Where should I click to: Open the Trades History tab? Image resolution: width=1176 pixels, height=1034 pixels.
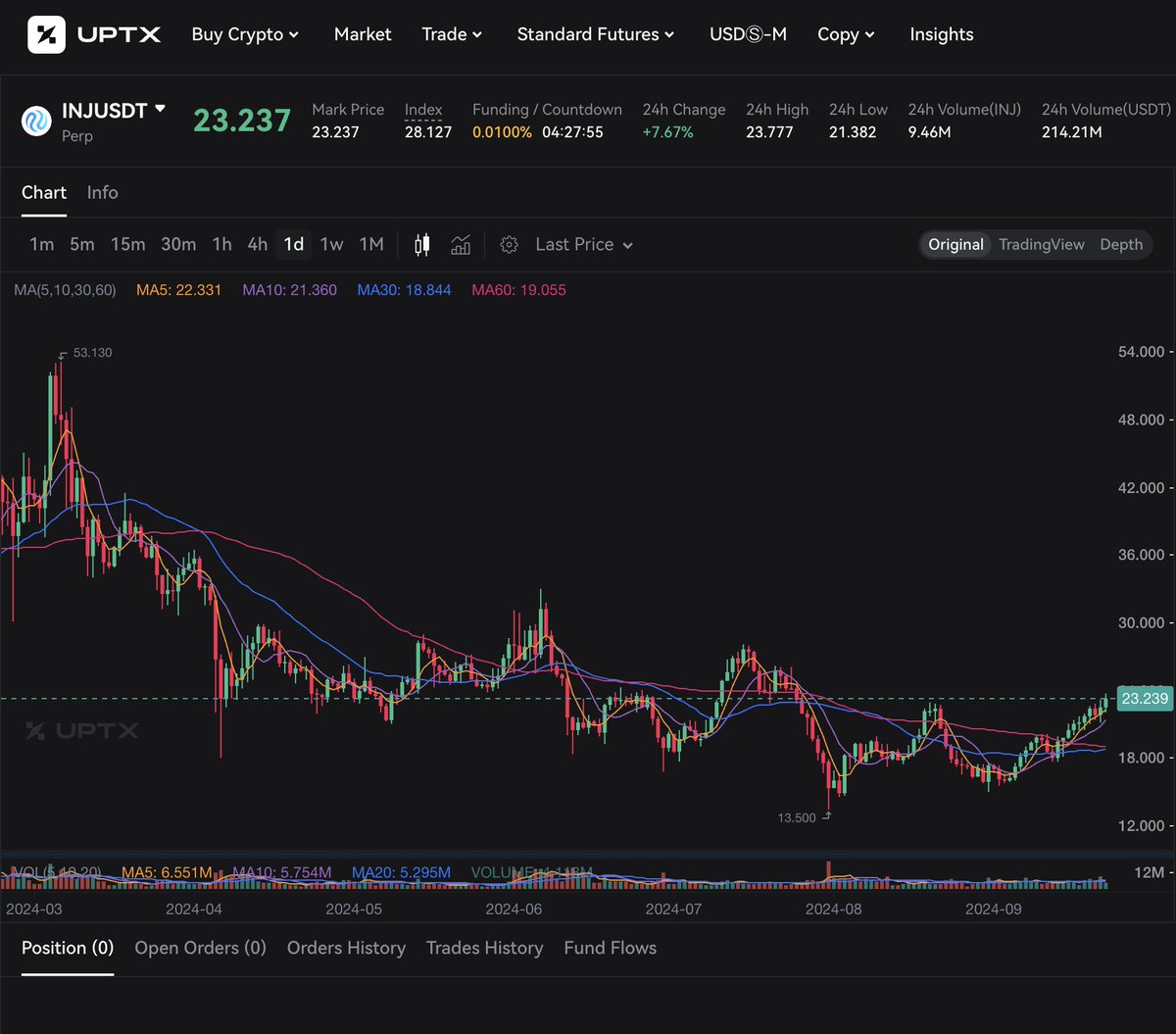[x=484, y=948]
